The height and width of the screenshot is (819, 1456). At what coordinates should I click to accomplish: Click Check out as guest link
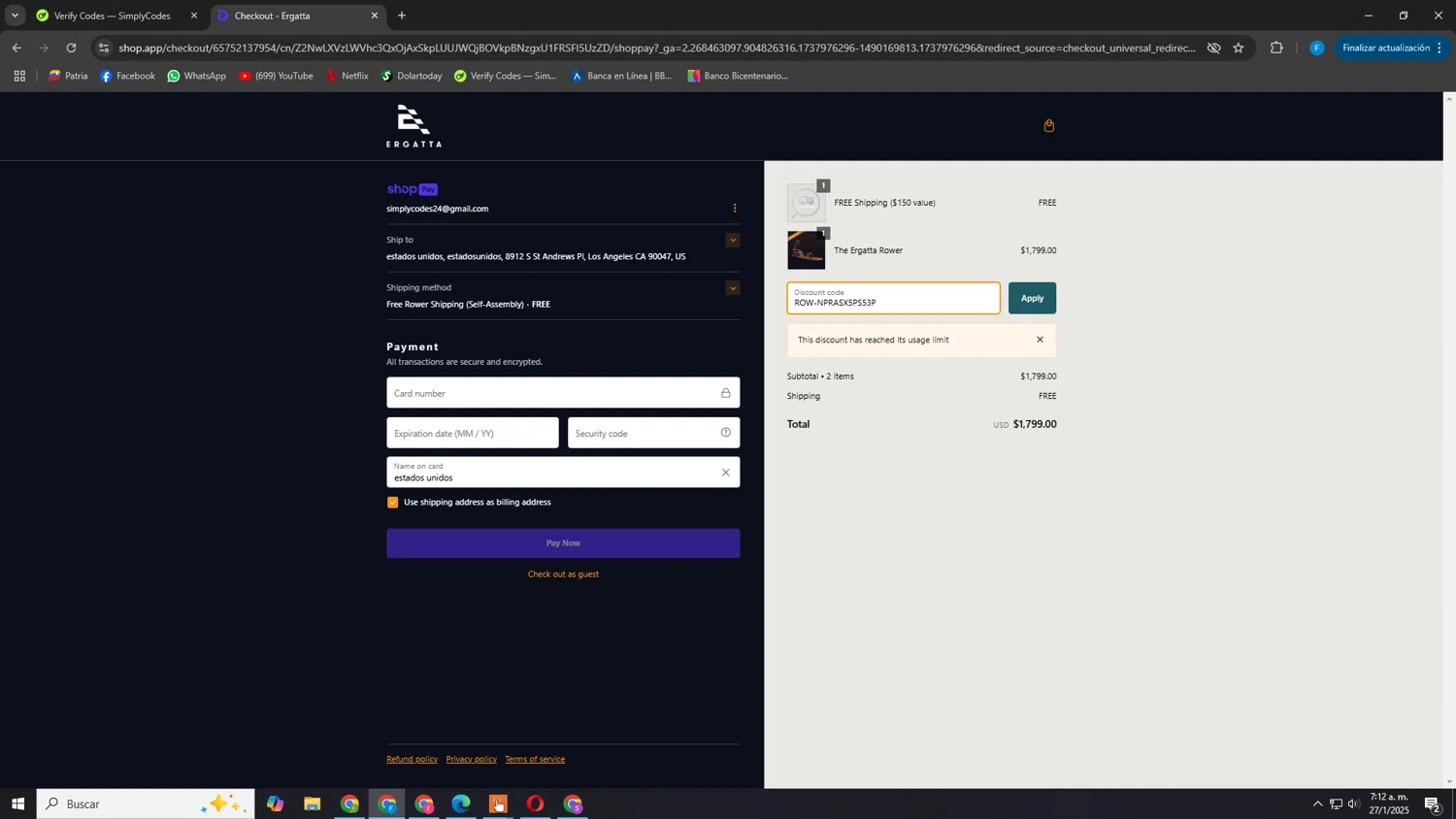coord(563,574)
